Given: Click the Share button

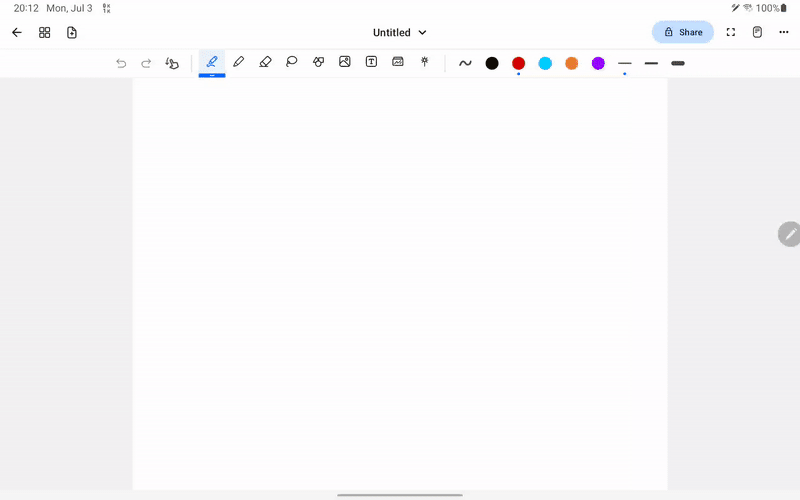Looking at the screenshot, I should [x=683, y=32].
